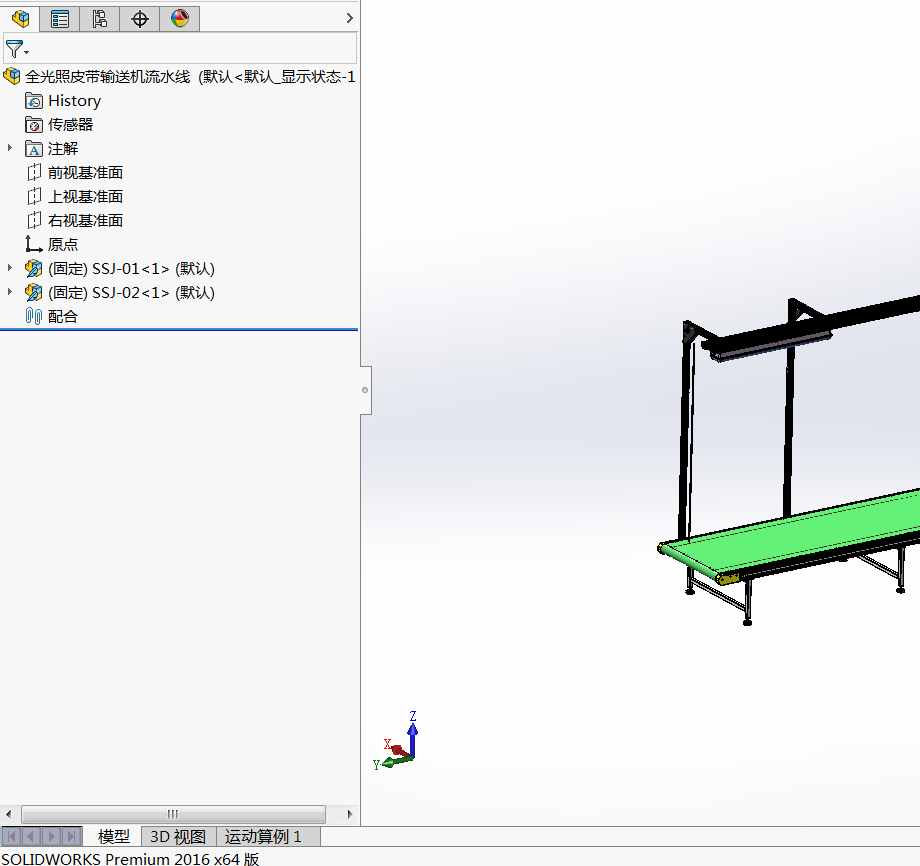Click the 传感器 sensor folder icon
This screenshot has width=920, height=866.
[34, 125]
